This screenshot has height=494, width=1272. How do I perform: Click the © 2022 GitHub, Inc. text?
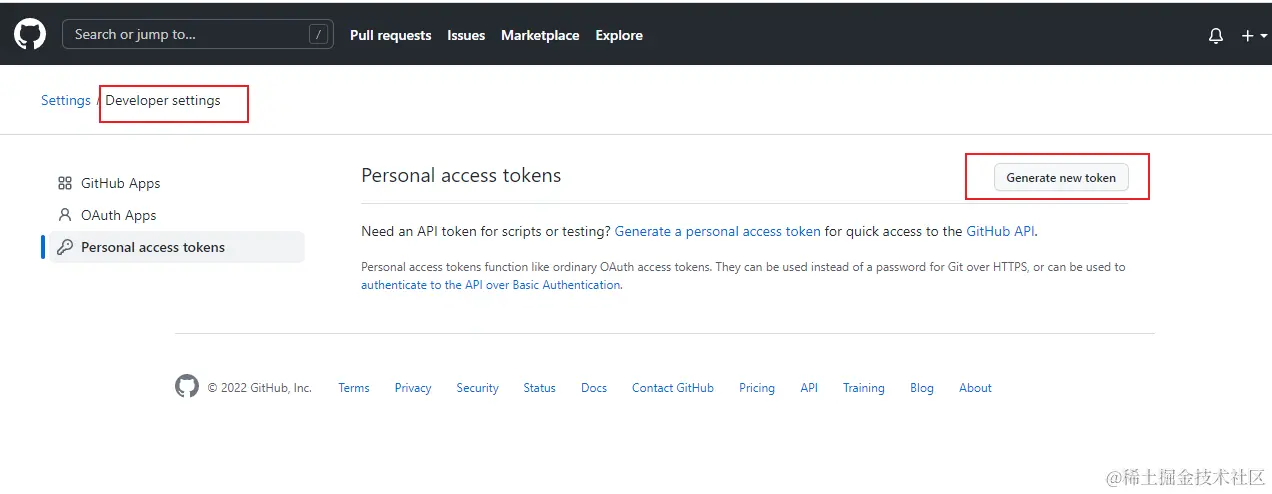coord(260,388)
